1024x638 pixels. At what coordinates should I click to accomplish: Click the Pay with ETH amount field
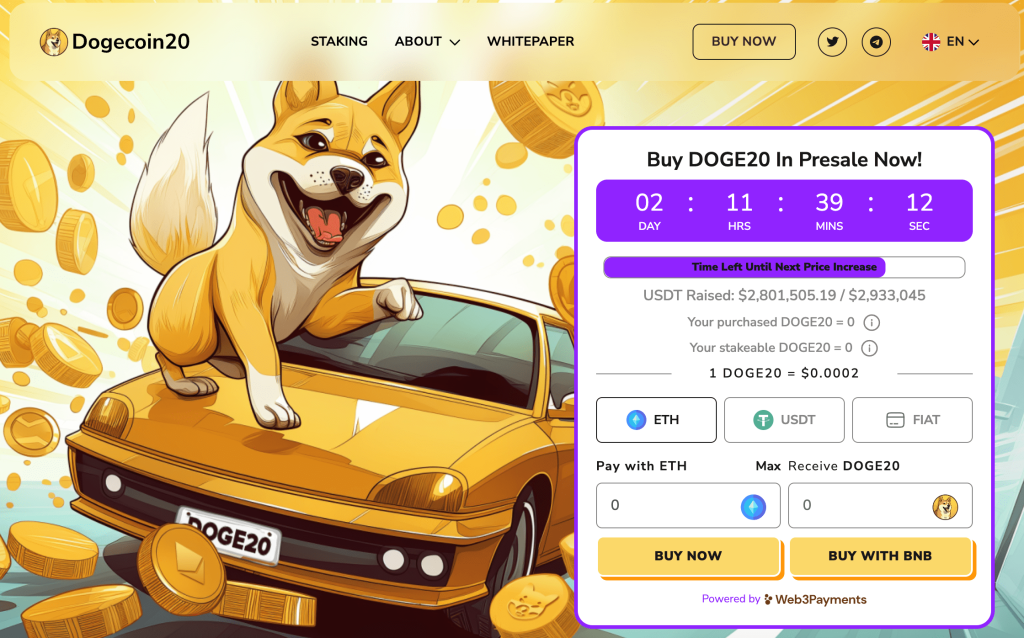point(688,505)
